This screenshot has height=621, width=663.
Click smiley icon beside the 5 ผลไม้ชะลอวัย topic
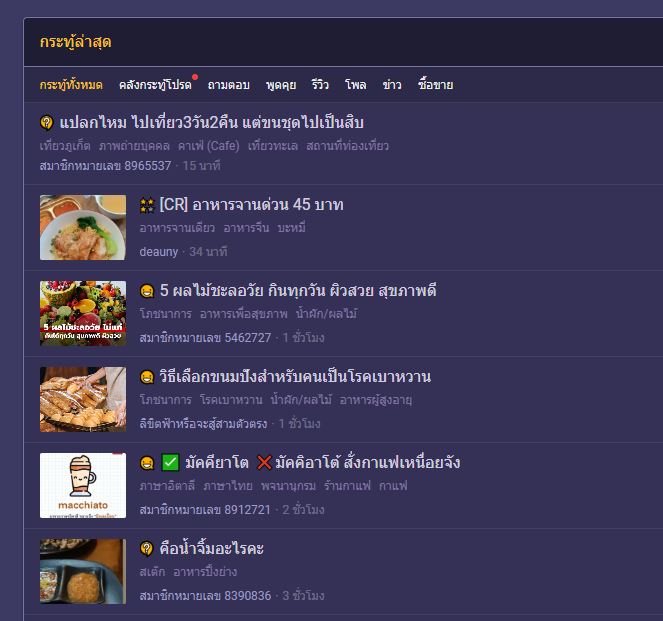(147, 291)
